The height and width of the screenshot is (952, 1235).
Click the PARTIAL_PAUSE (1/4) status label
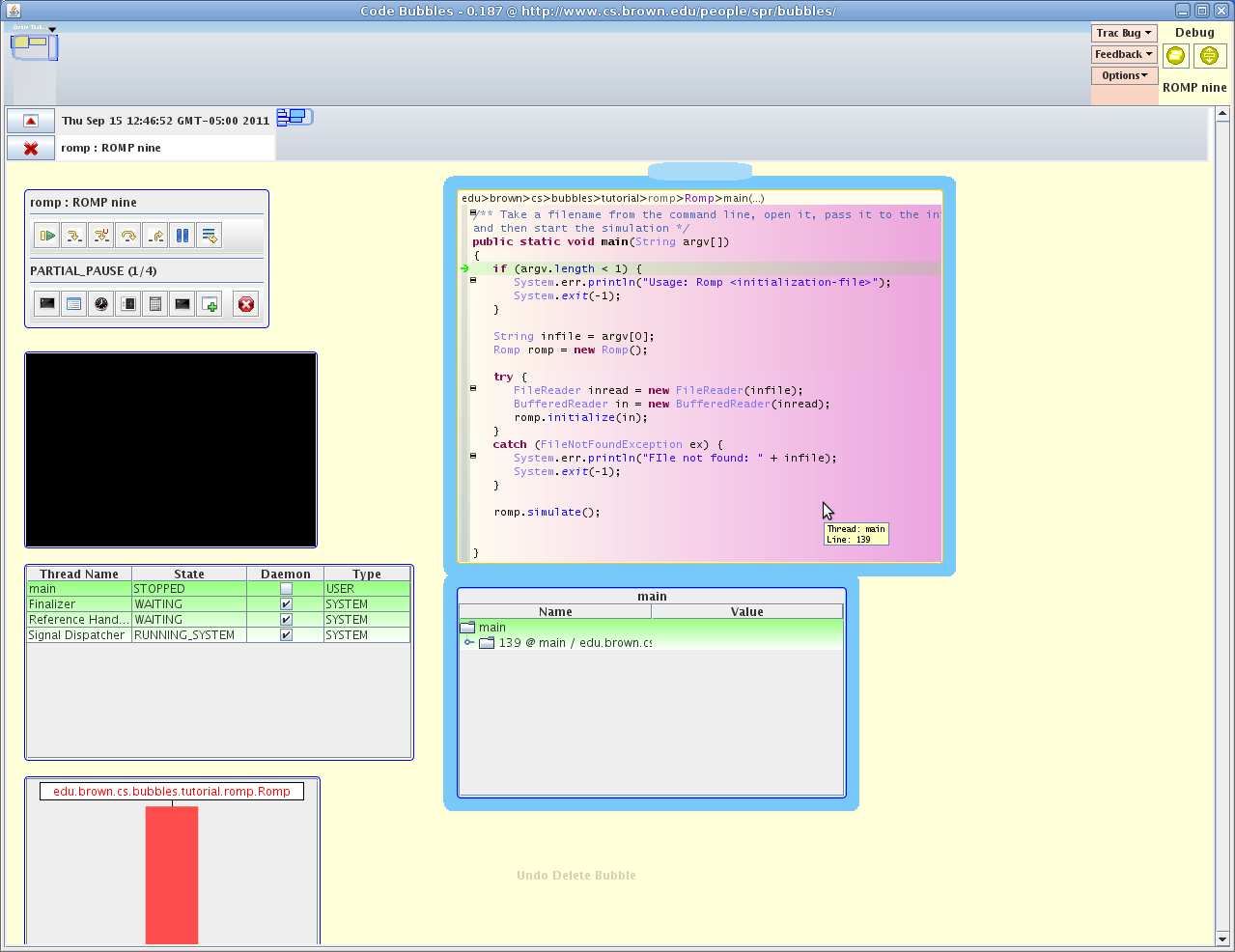point(94,271)
